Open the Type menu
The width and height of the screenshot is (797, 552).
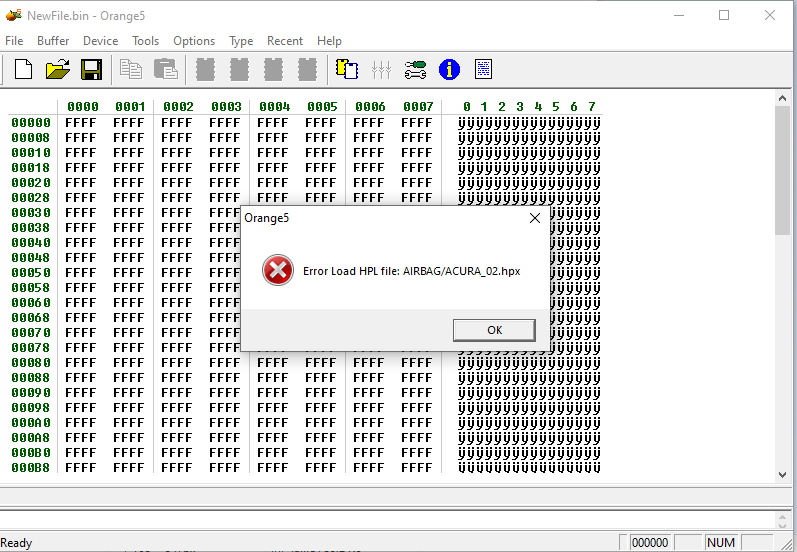[x=241, y=41]
